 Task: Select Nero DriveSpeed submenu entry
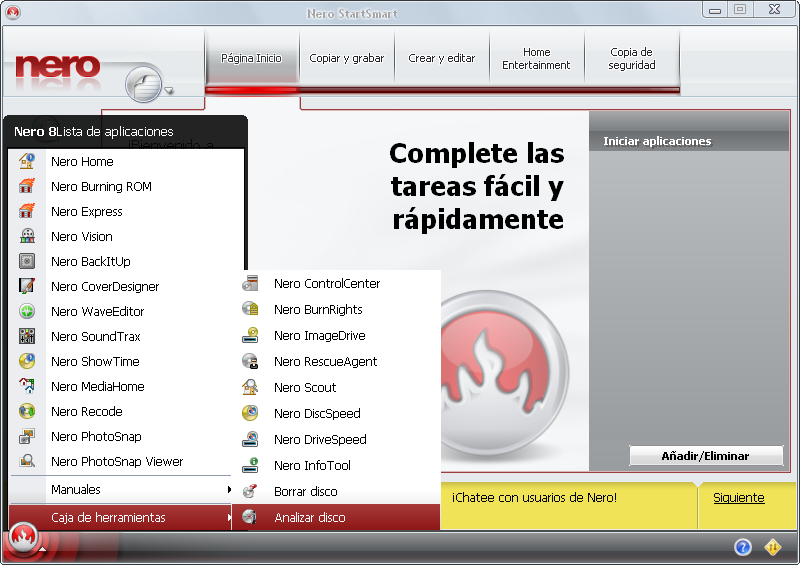pos(336,439)
